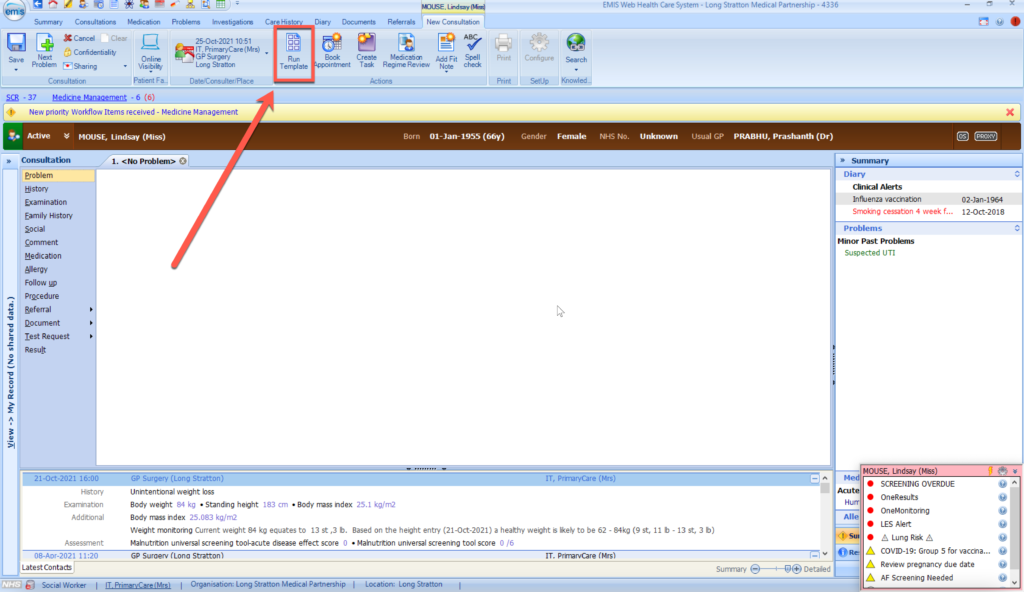Image resolution: width=1024 pixels, height=592 pixels.
Task: Expand the Test Request submenu arrow
Action: click(91, 337)
